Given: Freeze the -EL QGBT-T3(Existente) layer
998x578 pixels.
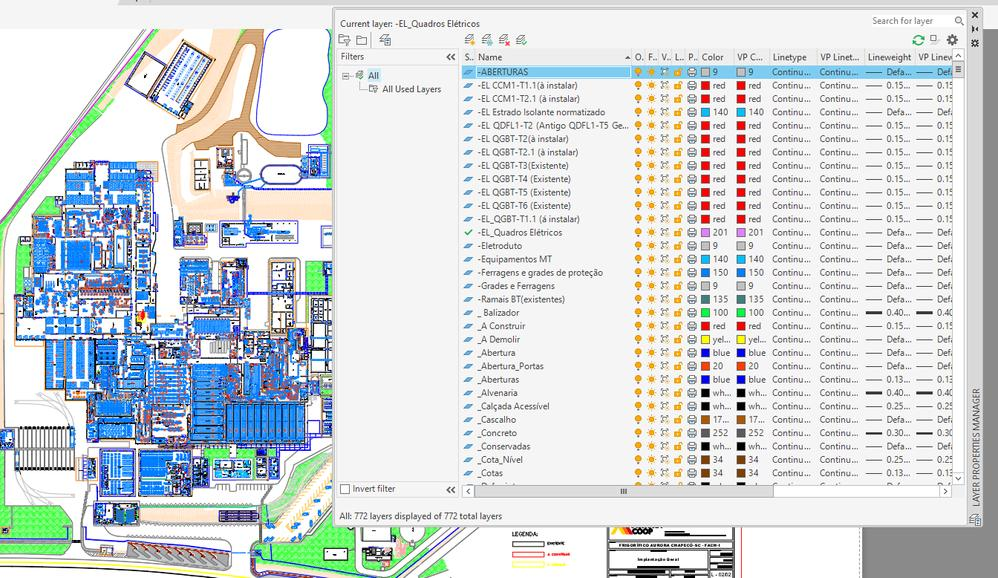Looking at the screenshot, I should click(x=652, y=166).
